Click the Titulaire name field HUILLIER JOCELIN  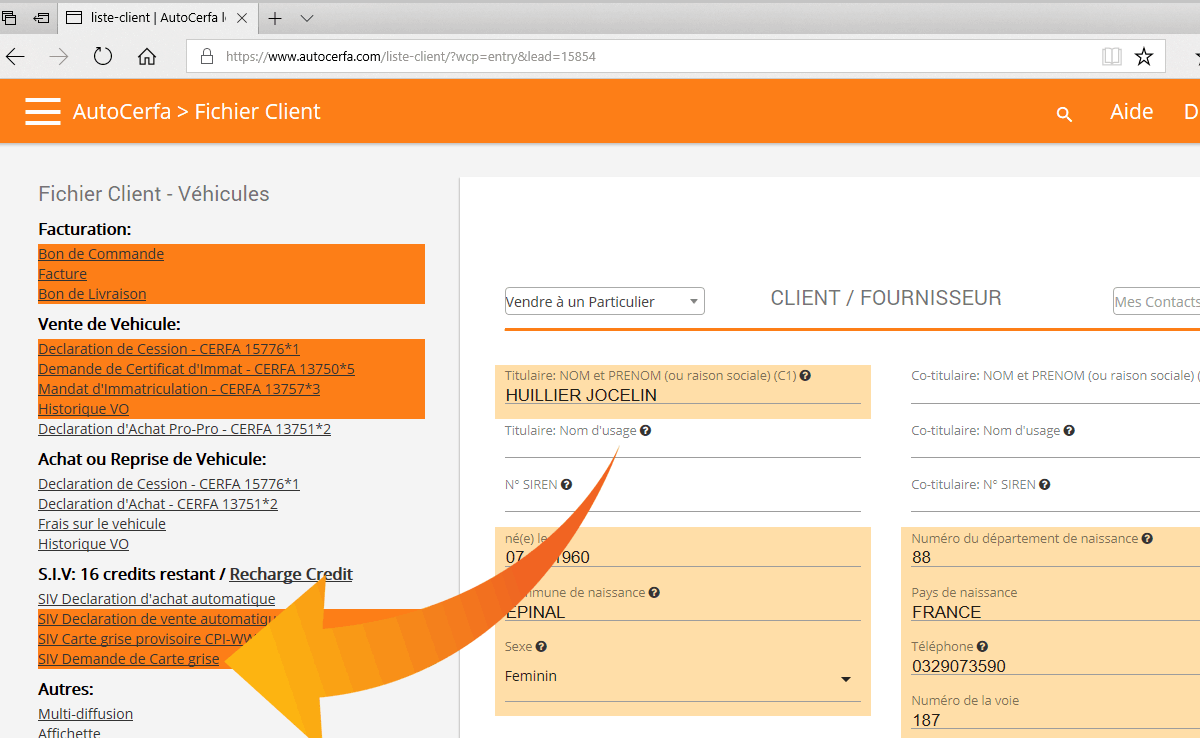(682, 395)
